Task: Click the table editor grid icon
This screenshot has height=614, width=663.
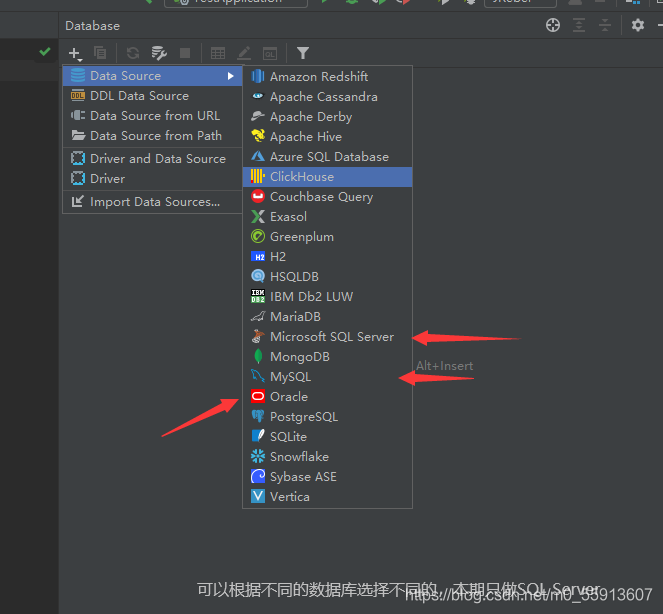Action: [x=218, y=53]
